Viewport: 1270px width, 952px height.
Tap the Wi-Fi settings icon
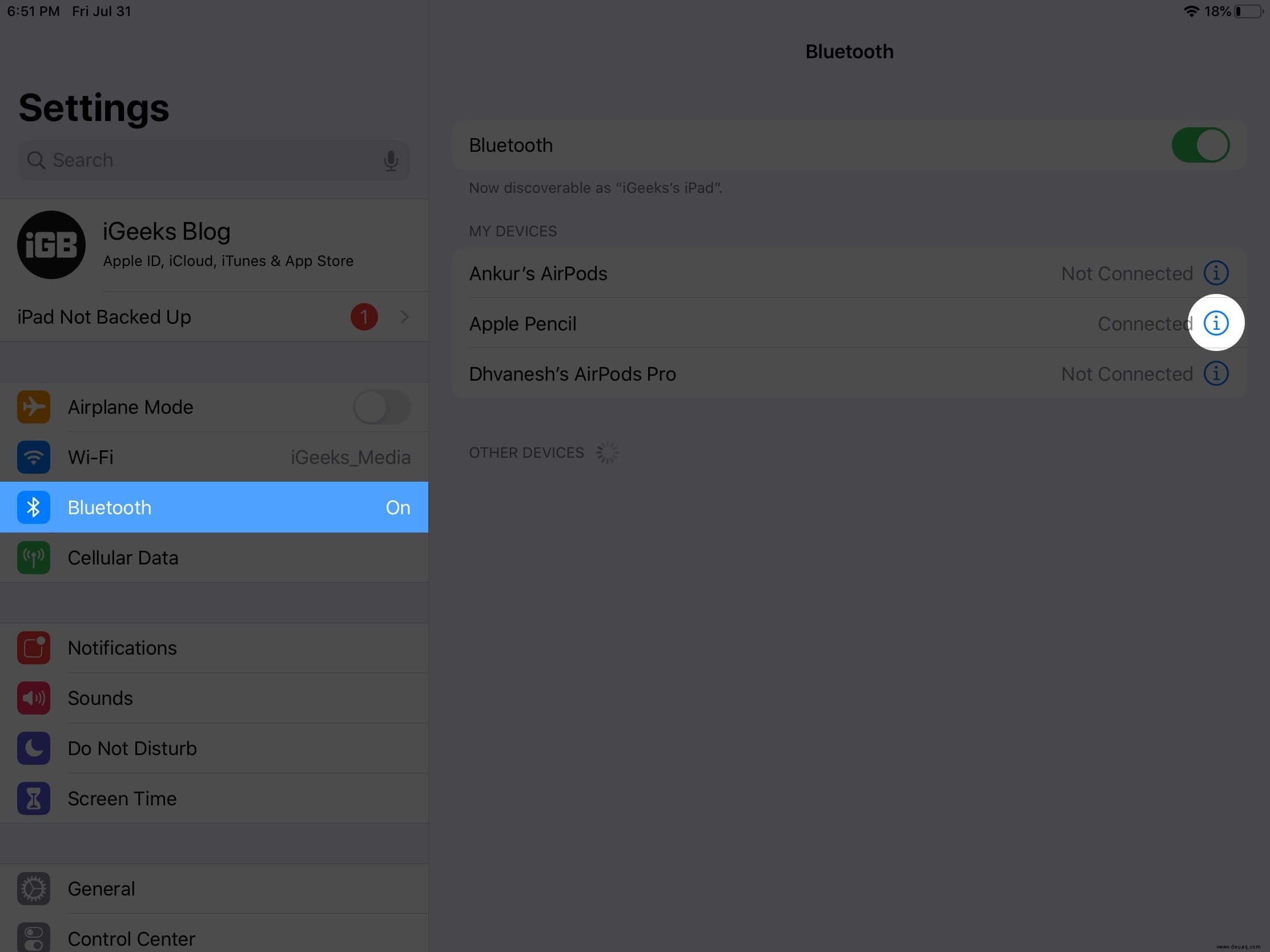[35, 456]
